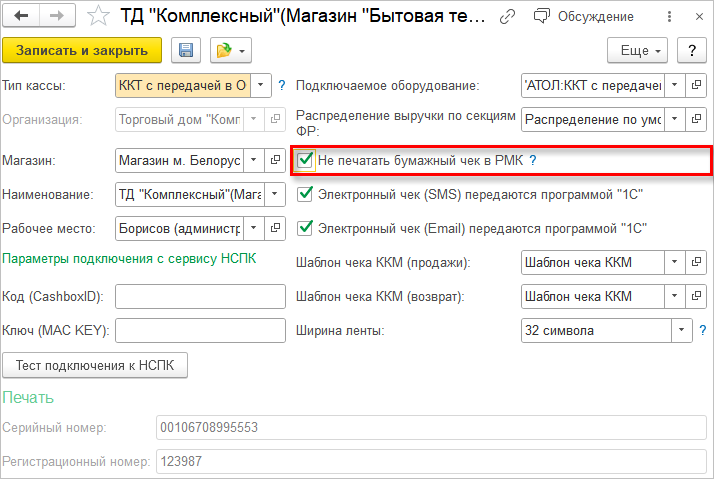
Task: Expand the Тип кассы dropdown
Action: pyautogui.click(x=261, y=86)
